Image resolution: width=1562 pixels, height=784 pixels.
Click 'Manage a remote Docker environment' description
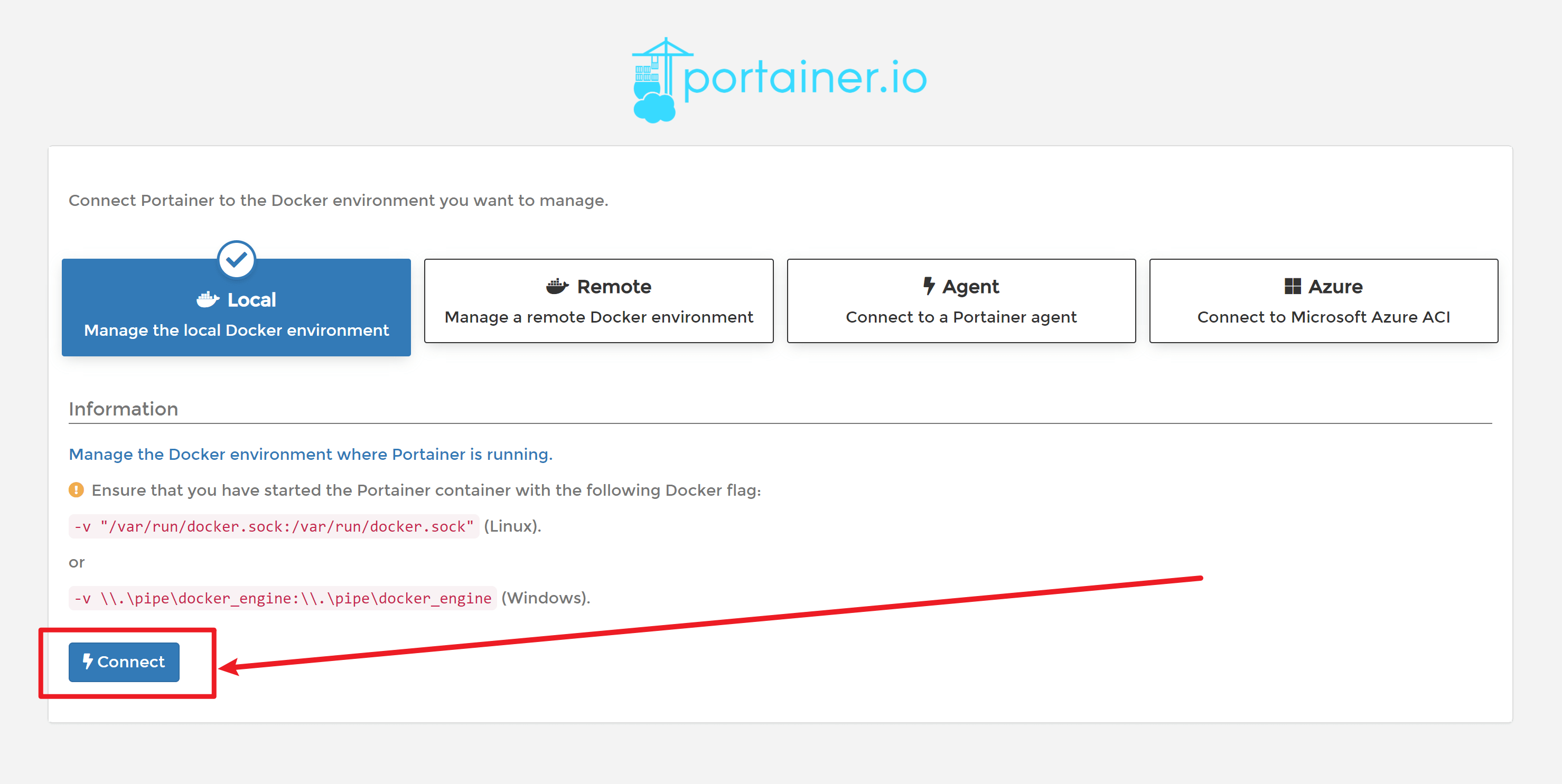click(598, 317)
